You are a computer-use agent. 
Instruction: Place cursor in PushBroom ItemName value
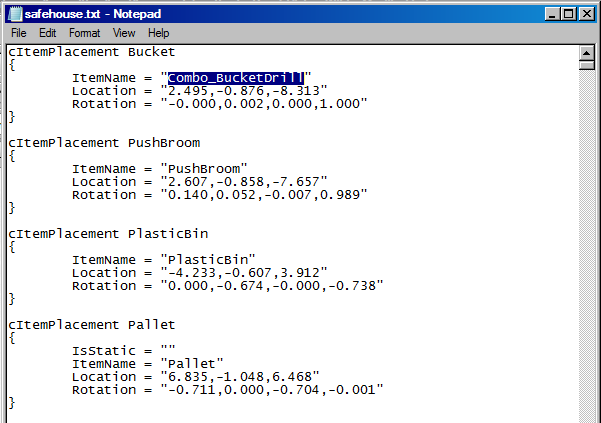(x=204, y=169)
